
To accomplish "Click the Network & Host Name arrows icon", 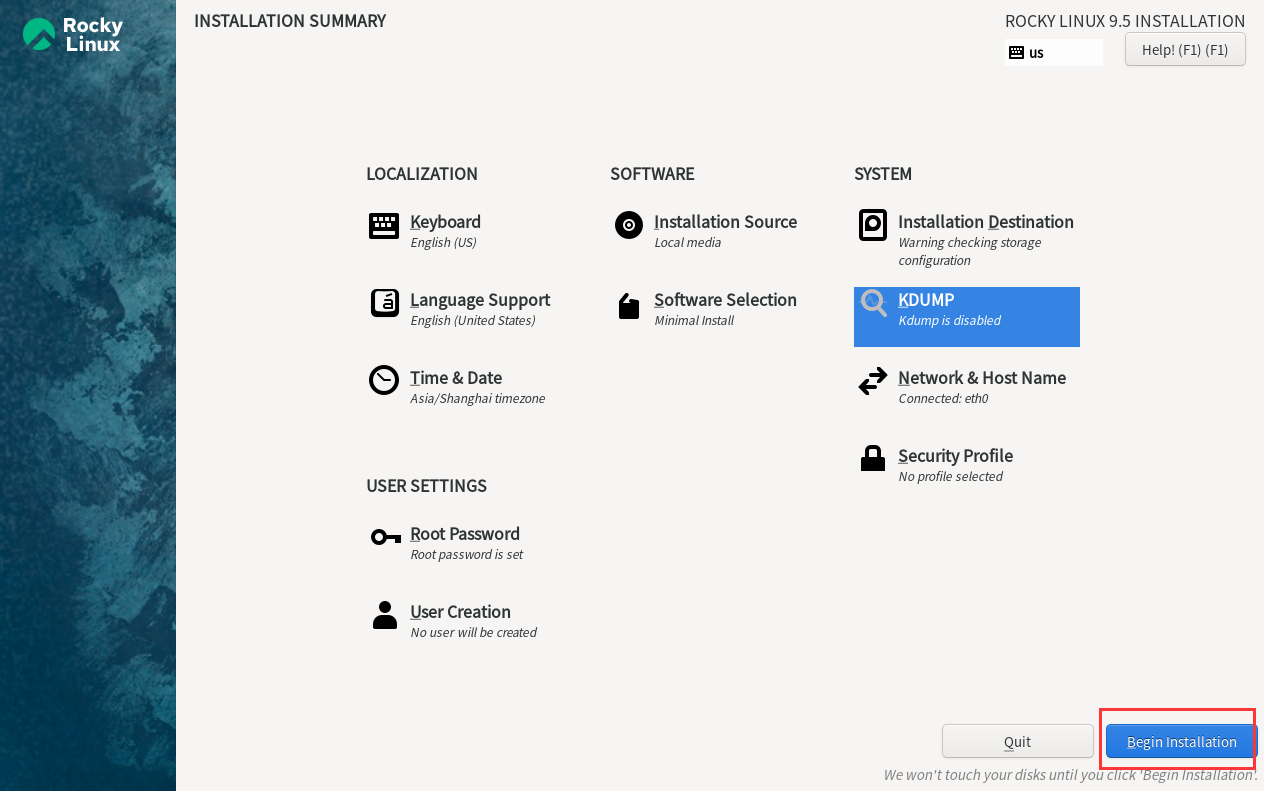I will coord(872,381).
